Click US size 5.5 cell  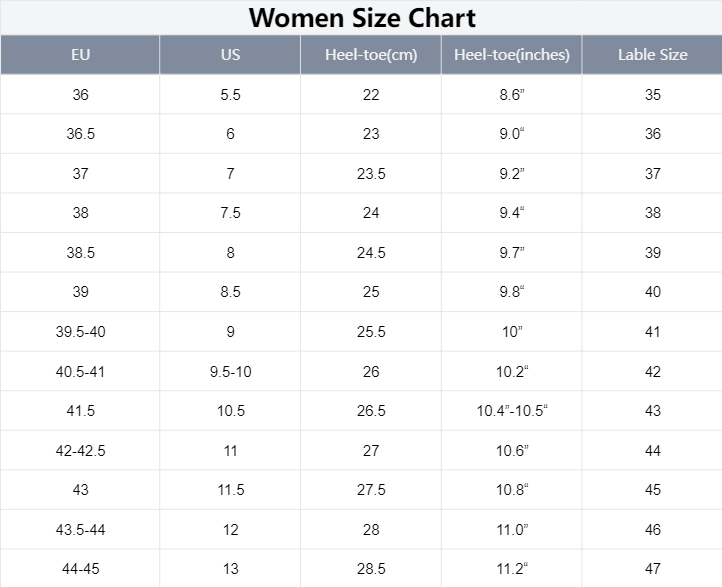point(230,95)
